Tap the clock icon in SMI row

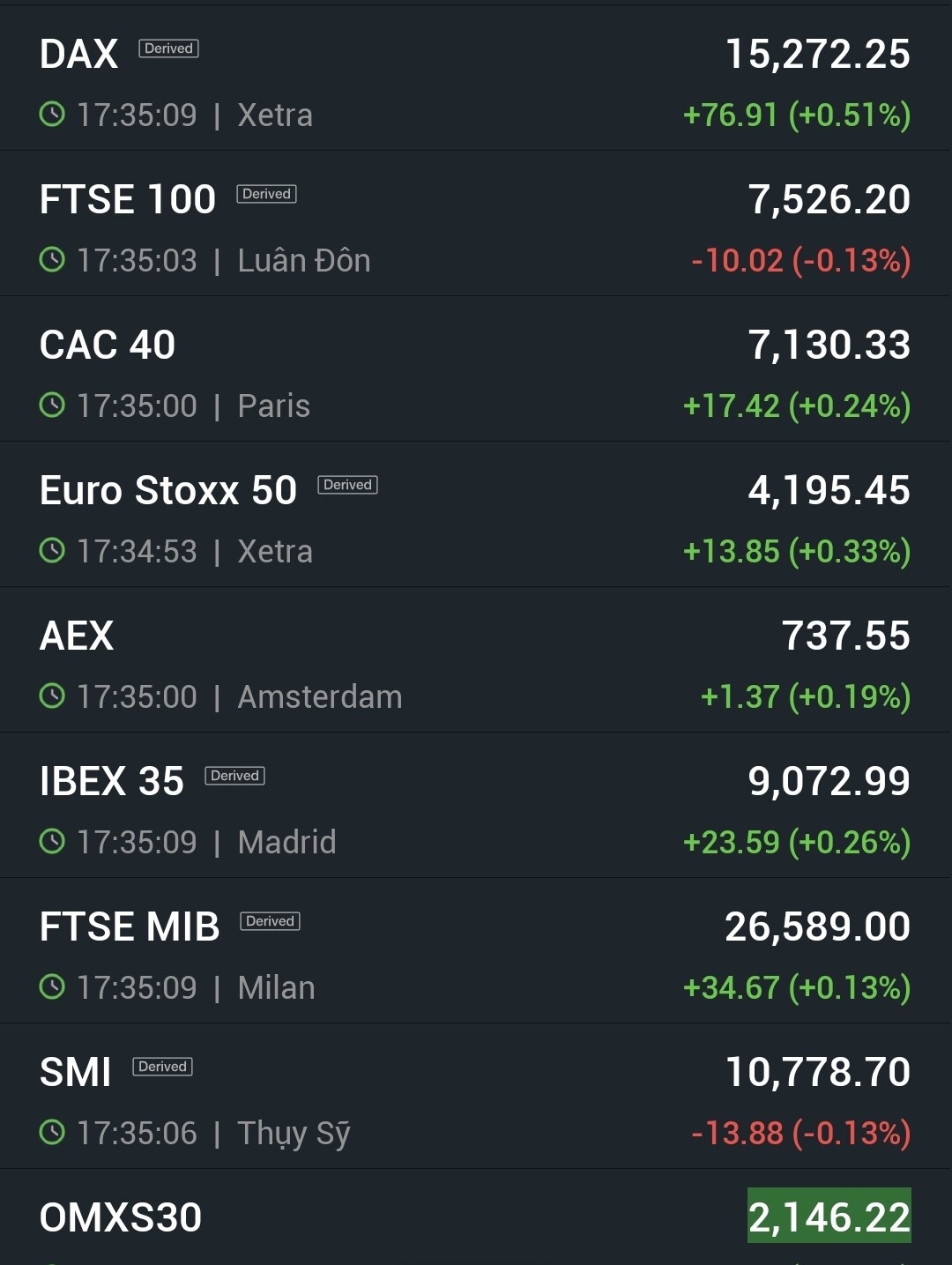pyautogui.click(x=52, y=1133)
